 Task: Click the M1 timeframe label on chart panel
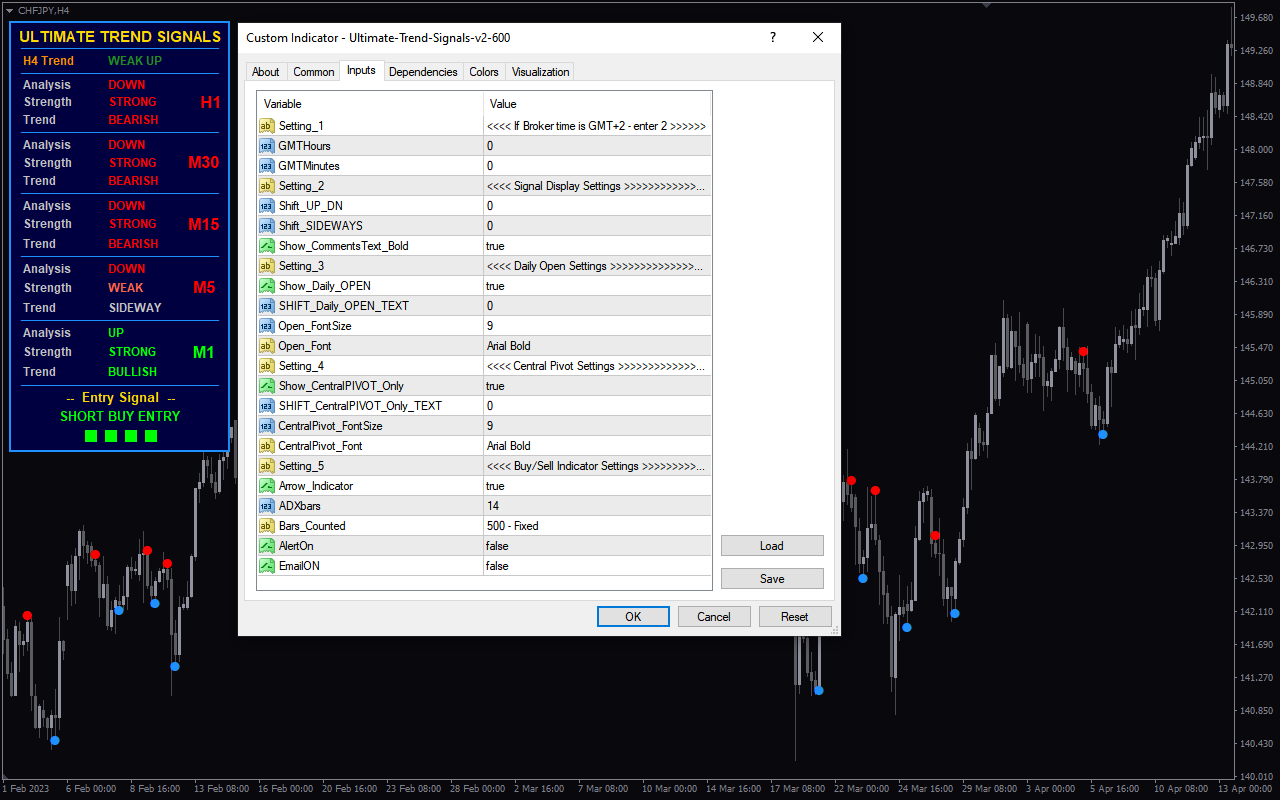(x=204, y=352)
